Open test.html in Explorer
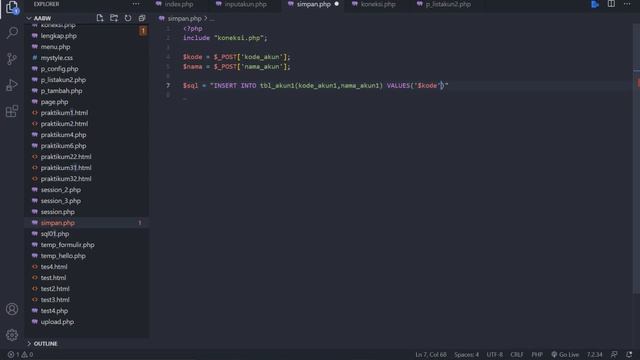Image resolution: width=640 pixels, height=360 pixels. point(53,278)
